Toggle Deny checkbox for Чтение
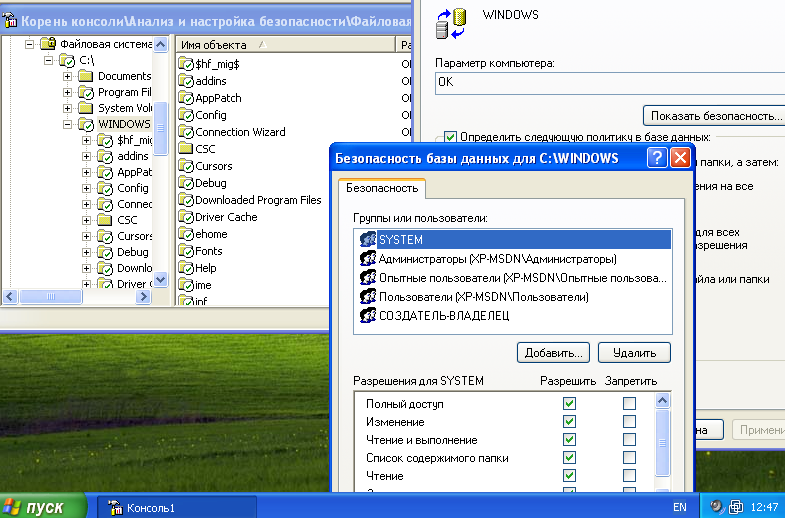This screenshot has width=785, height=518. pyautogui.click(x=629, y=475)
